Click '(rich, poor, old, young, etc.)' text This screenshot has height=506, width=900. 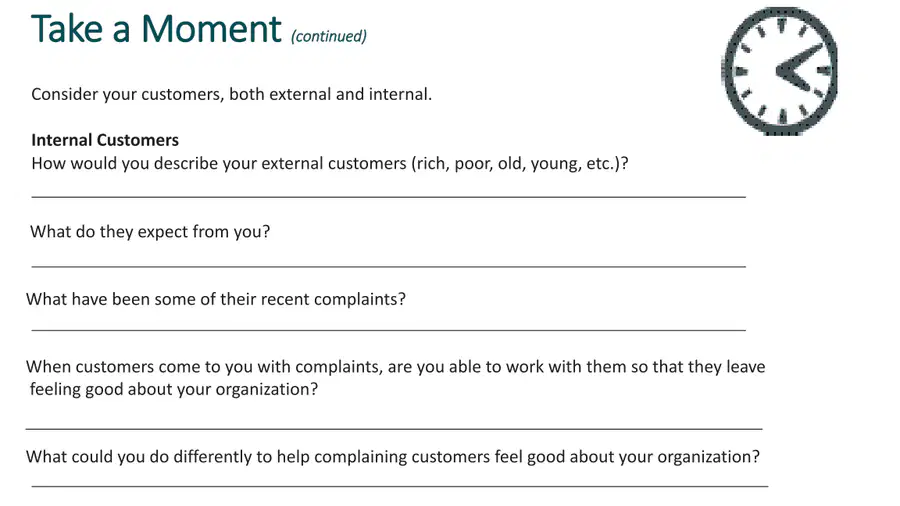[x=517, y=164]
